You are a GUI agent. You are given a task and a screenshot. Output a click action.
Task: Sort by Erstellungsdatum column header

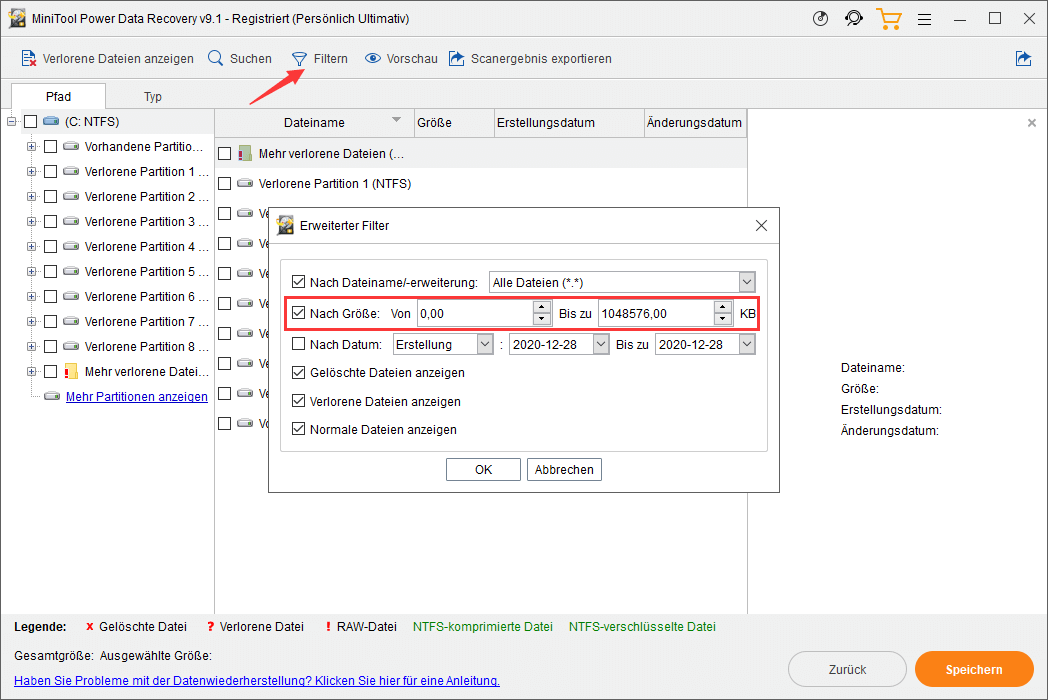pyautogui.click(x=569, y=122)
